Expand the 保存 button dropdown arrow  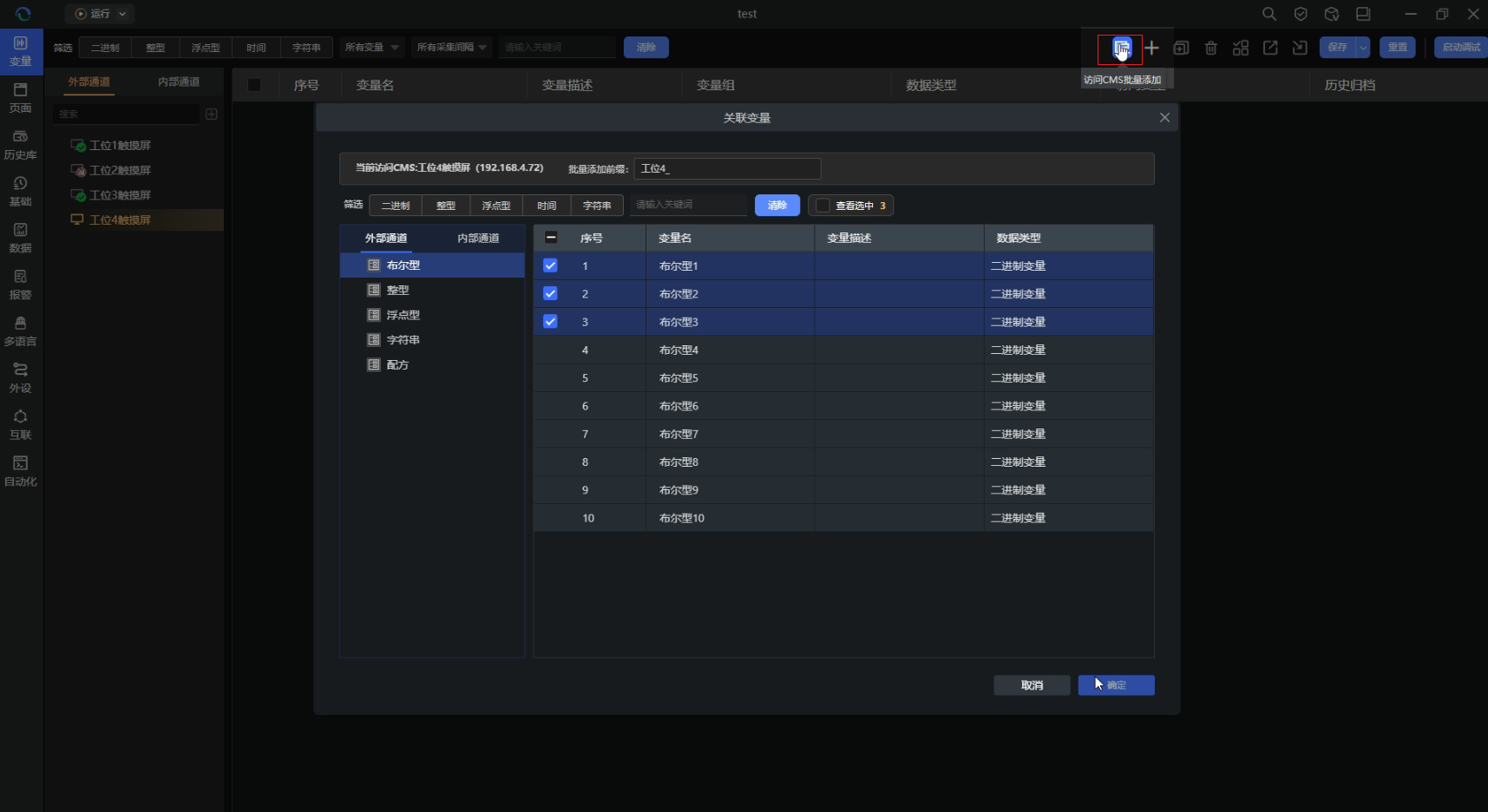tap(1363, 48)
